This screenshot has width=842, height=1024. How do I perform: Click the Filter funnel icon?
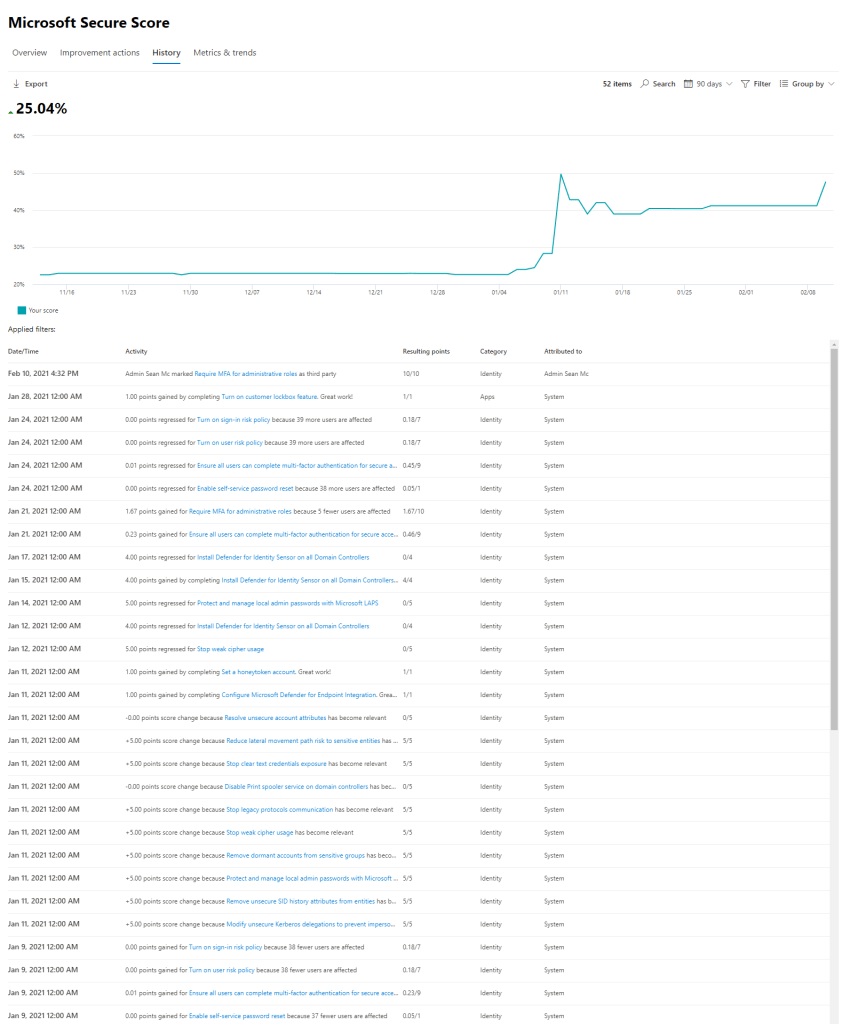coord(746,84)
